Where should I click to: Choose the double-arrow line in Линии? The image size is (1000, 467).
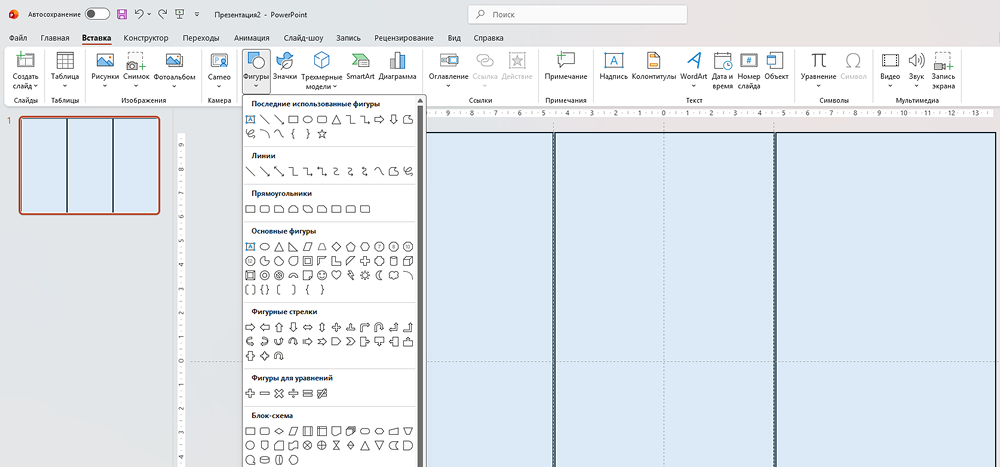point(279,171)
